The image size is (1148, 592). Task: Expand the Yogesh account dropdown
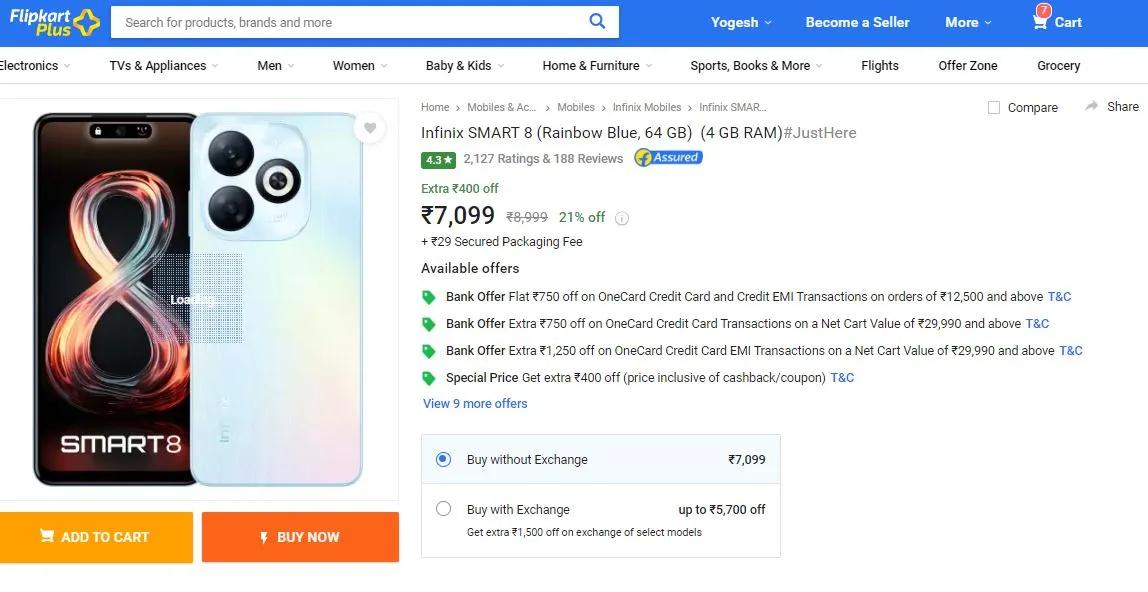[741, 22]
